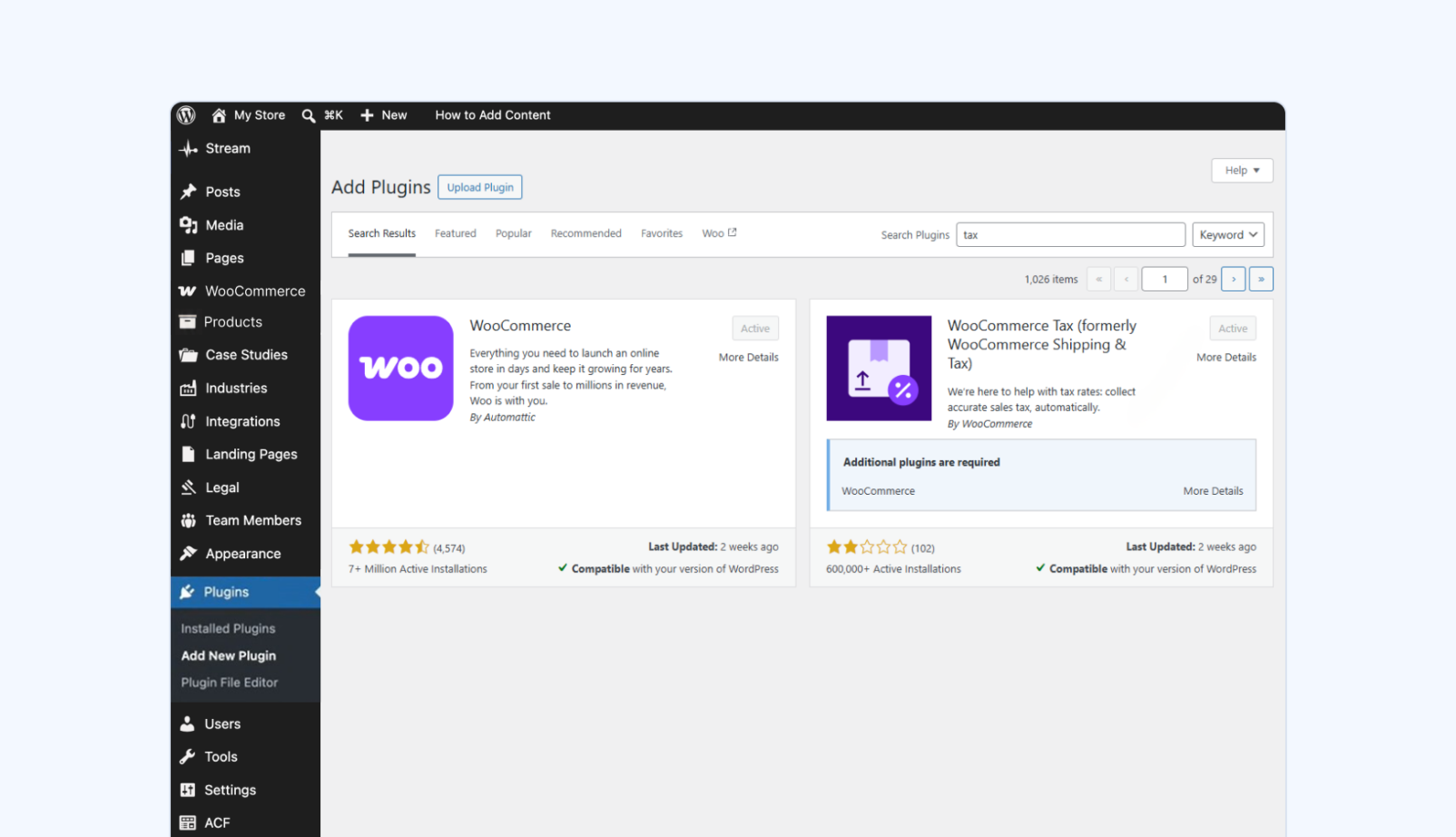The height and width of the screenshot is (837, 1456).
Task: Open More Details for WooCommerce Tax plugin
Action: 1226,358
